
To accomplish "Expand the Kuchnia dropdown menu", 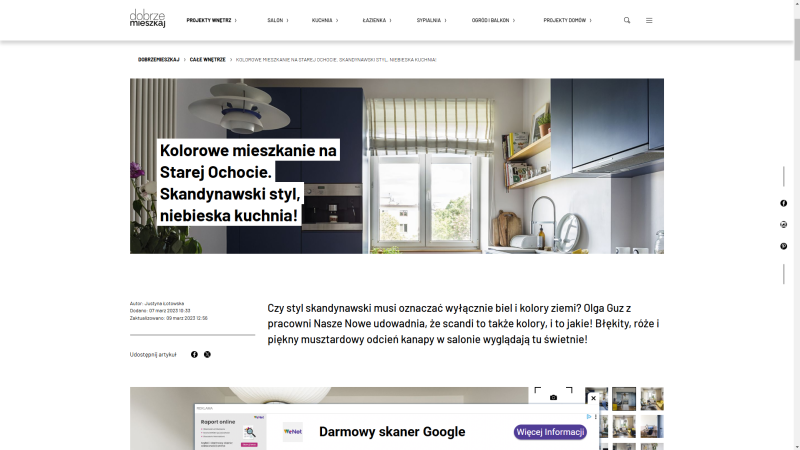I will 324,20.
